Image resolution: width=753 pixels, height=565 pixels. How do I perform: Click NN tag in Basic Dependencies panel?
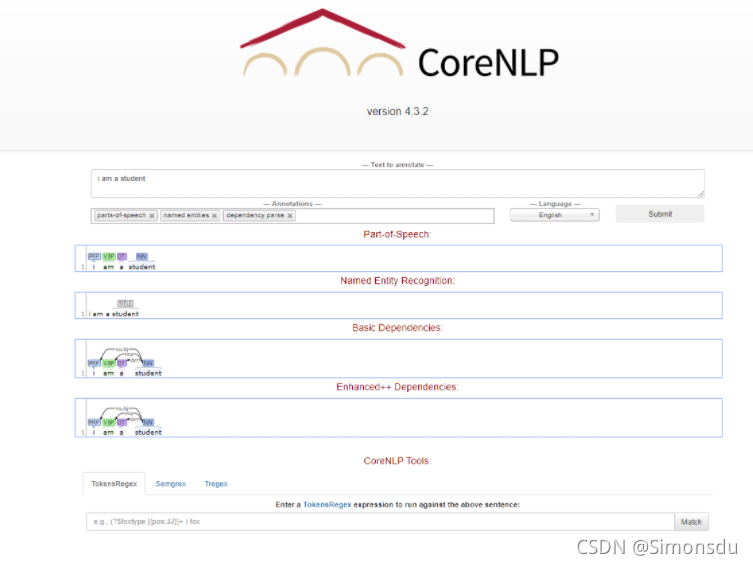point(148,363)
